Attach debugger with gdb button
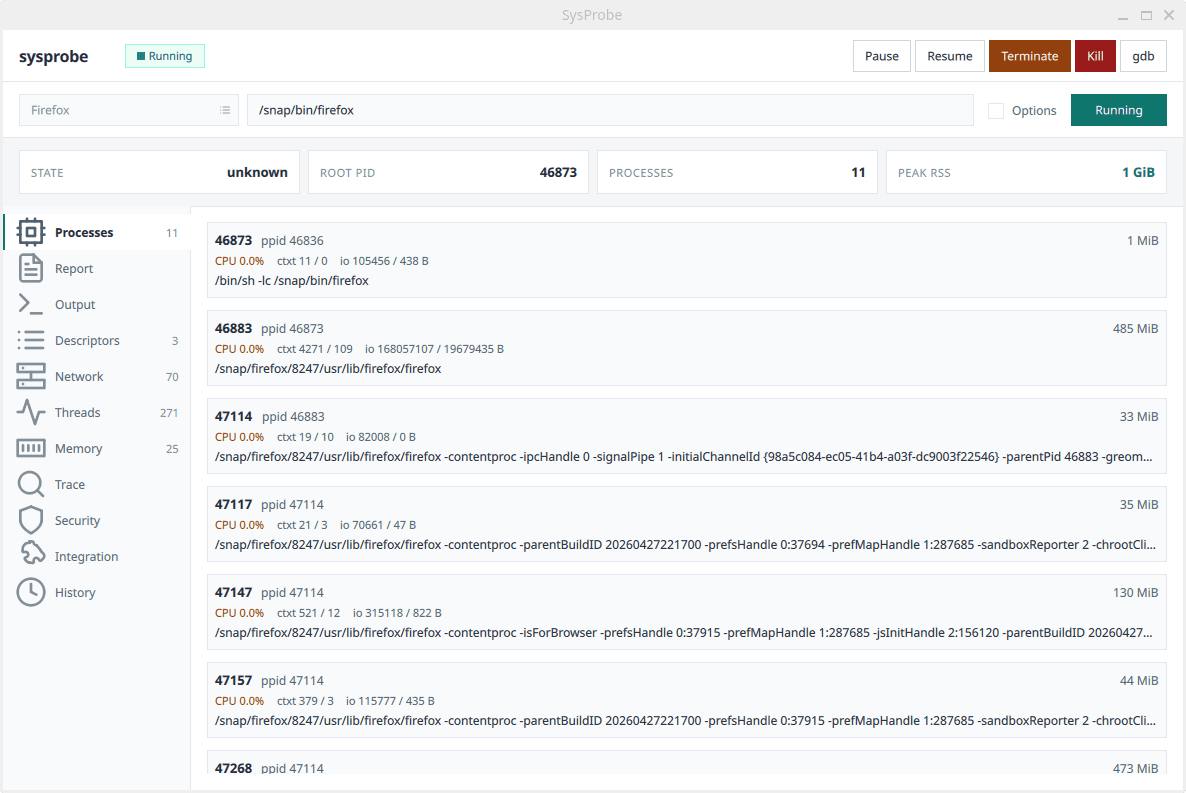This screenshot has height=793, width=1186. [1143, 56]
